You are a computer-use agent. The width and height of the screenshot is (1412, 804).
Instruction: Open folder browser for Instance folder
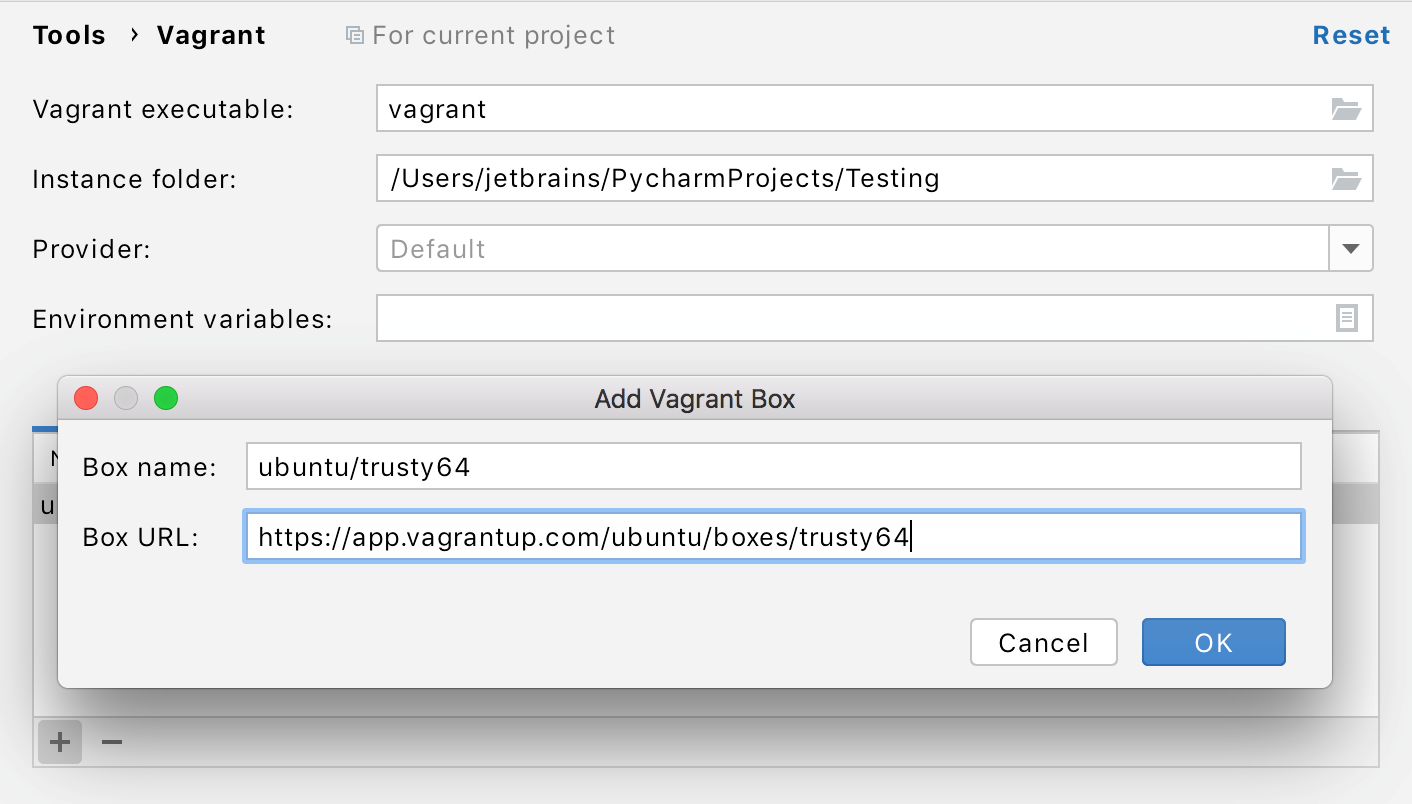1348,178
